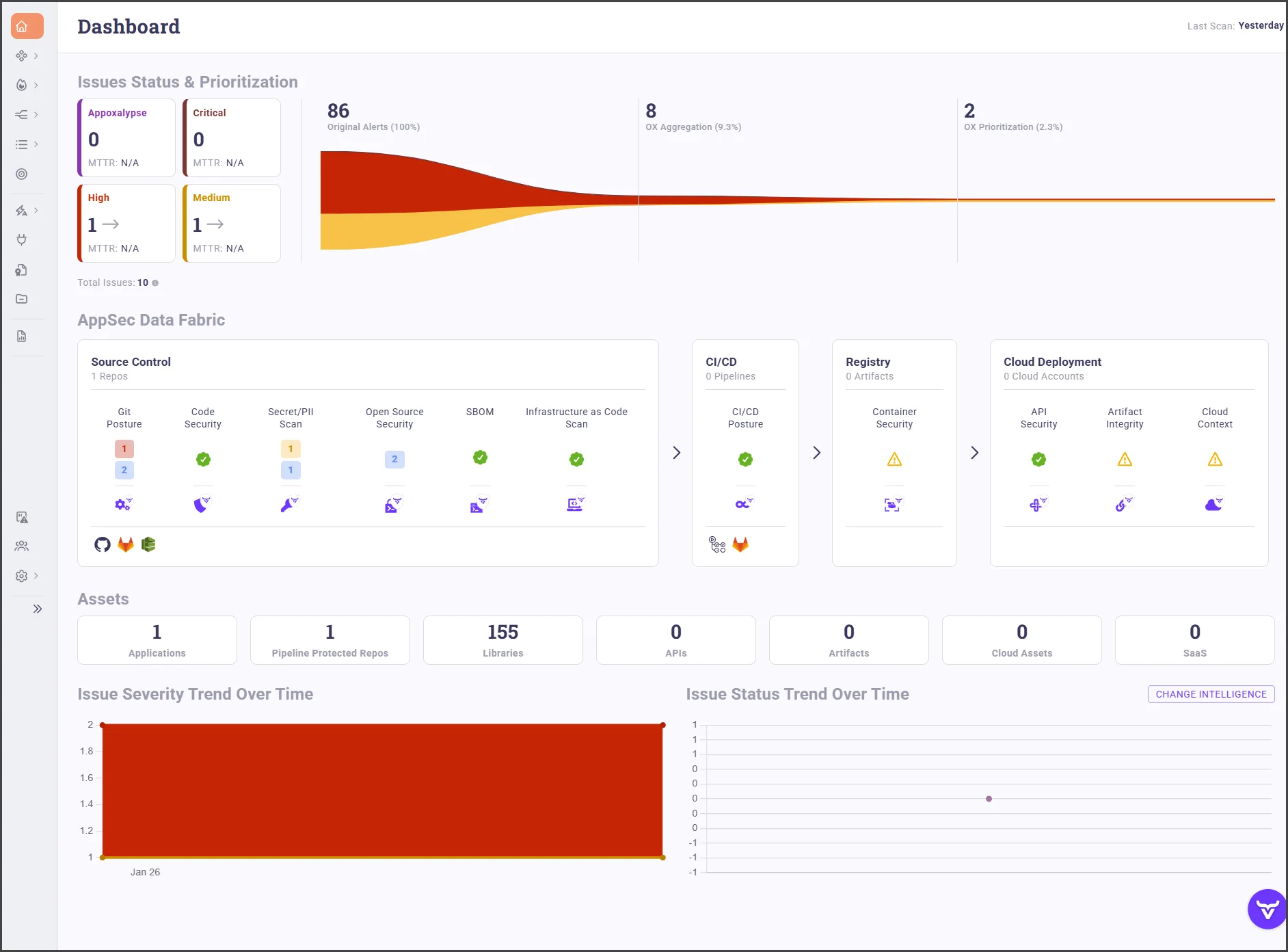This screenshot has width=1288, height=952.
Task: Open the four-diamonds applications icon in sidebar
Action: (x=22, y=56)
